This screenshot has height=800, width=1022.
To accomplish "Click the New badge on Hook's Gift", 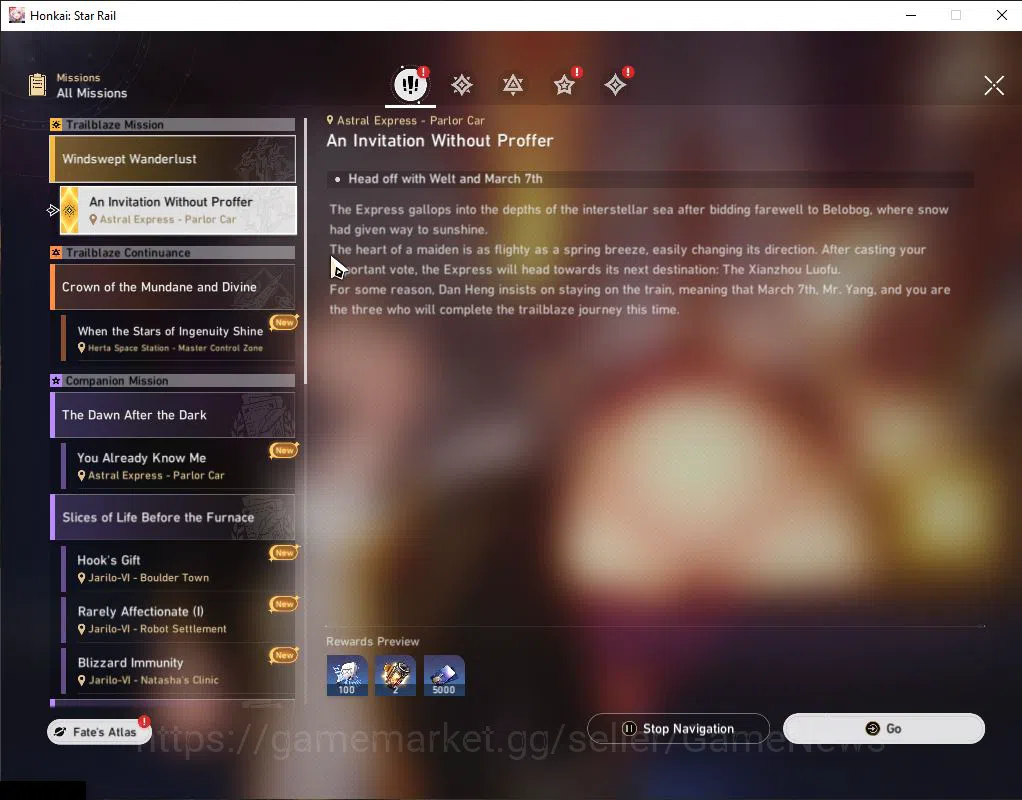I will pyautogui.click(x=284, y=553).
